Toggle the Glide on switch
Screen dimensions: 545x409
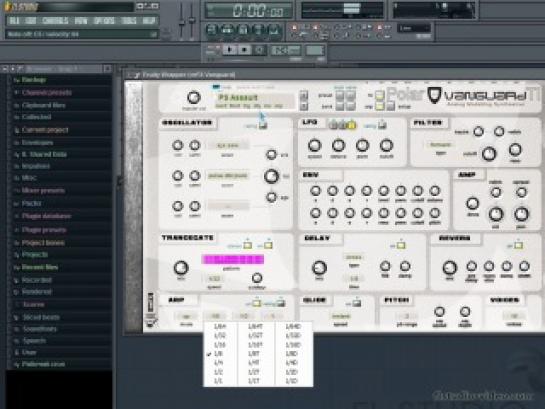pos(356,303)
